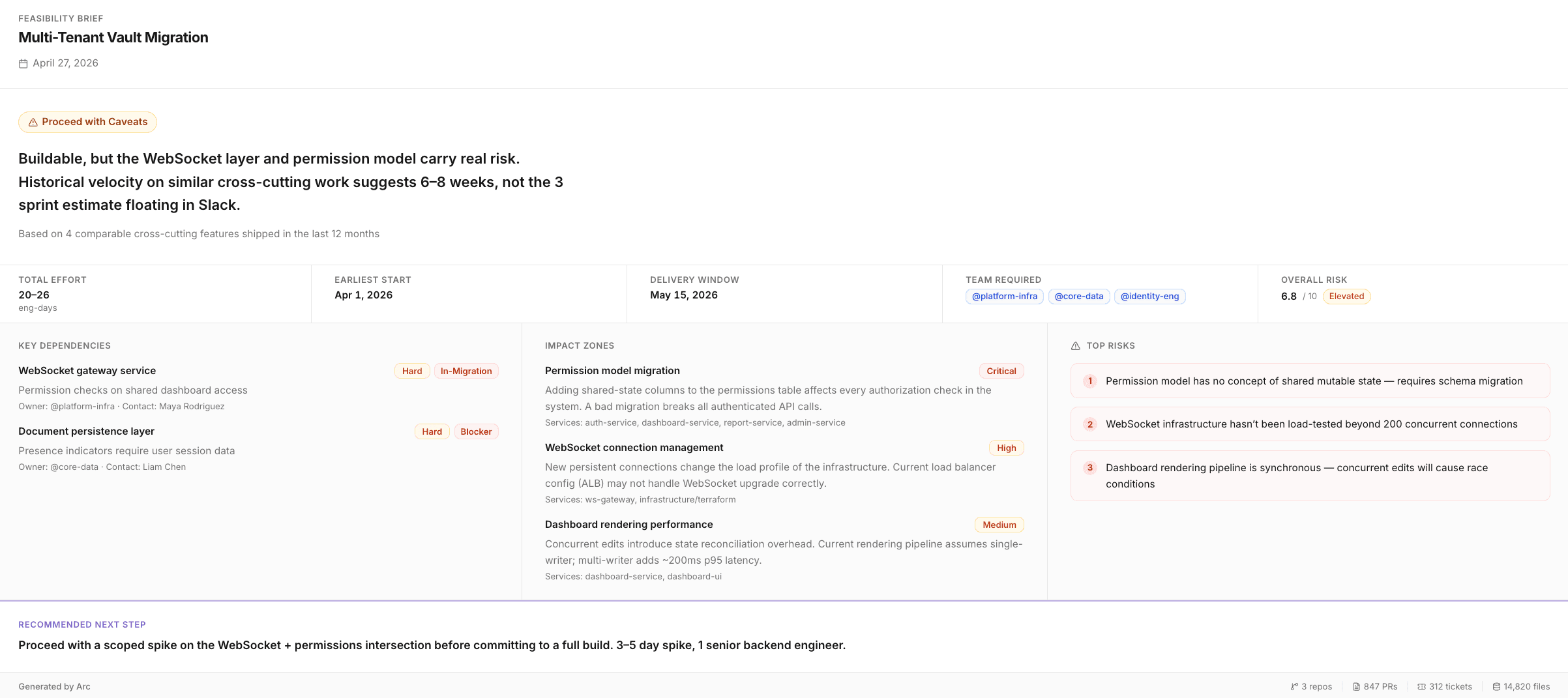
Task: Click the High severity badge
Action: (x=1007, y=448)
